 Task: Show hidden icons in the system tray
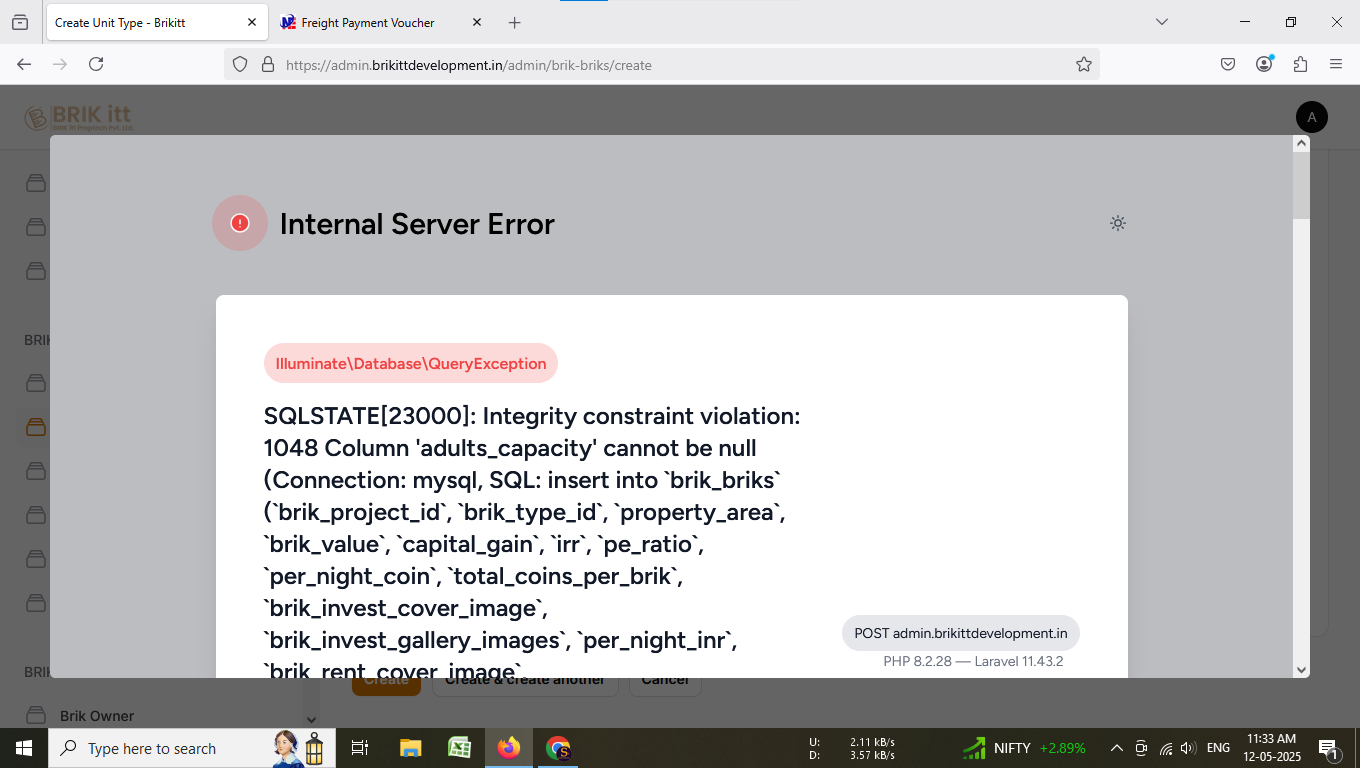click(1117, 748)
